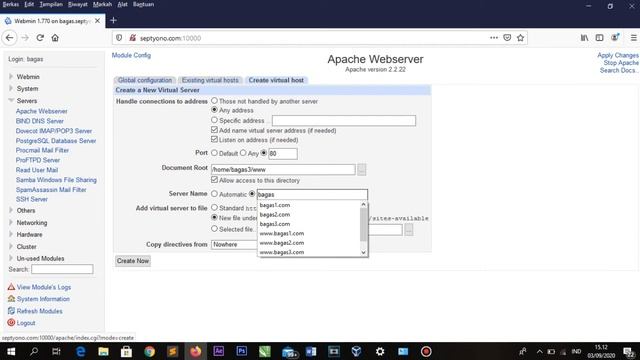Open Sublime Text from taskbar
The width and height of the screenshot is (640, 360).
173,351
